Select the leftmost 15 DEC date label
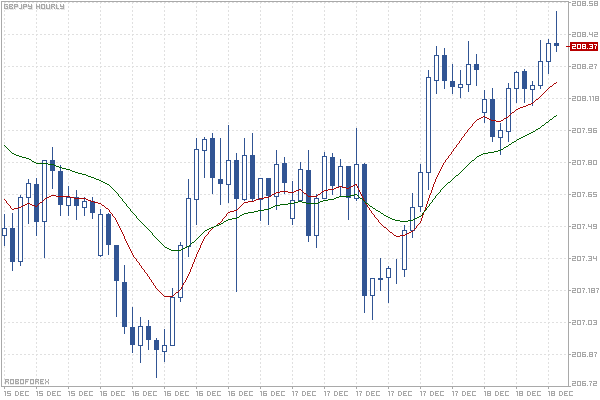 14,394
